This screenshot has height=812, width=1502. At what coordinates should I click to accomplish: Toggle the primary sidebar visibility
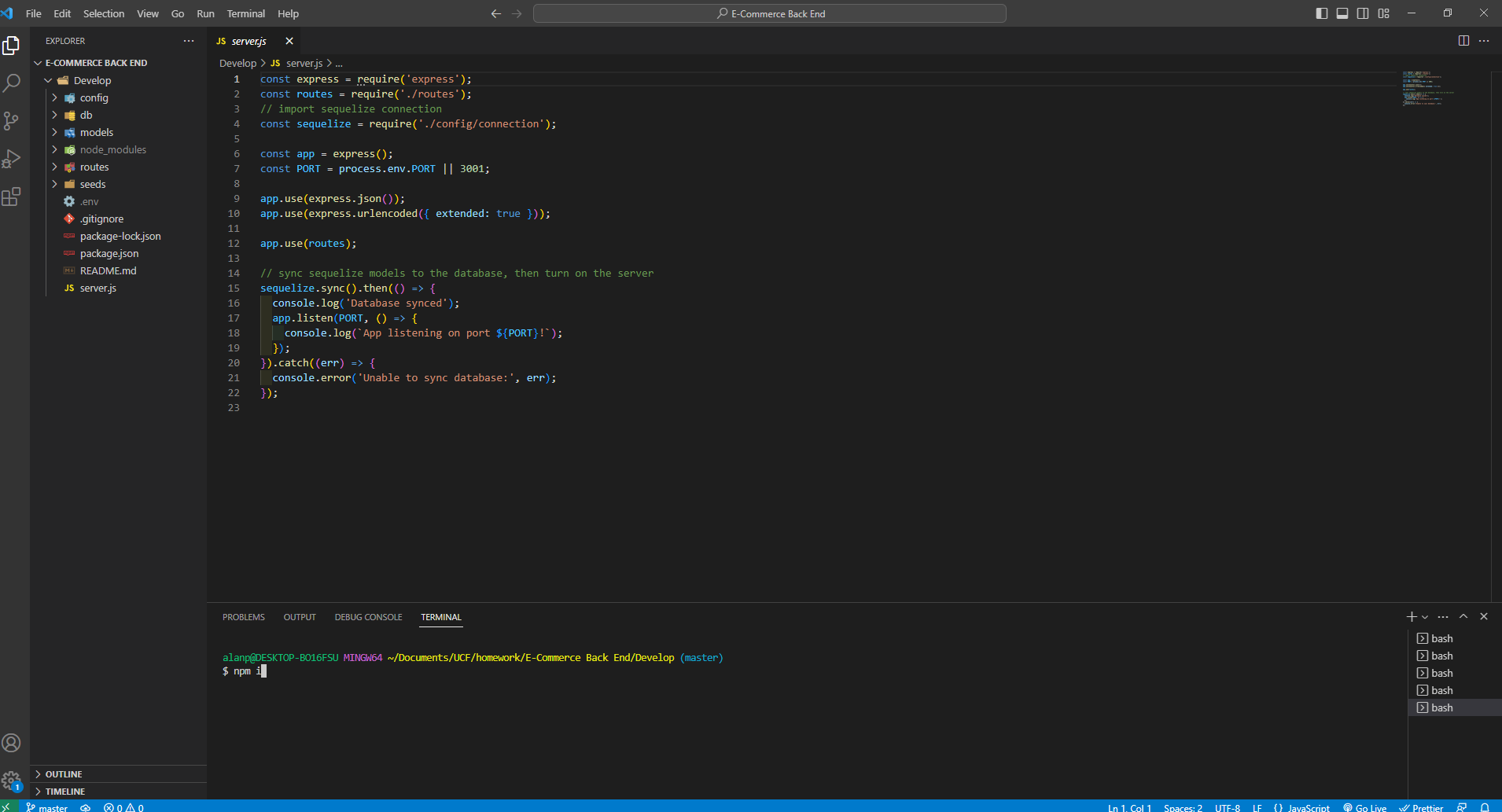(1320, 13)
